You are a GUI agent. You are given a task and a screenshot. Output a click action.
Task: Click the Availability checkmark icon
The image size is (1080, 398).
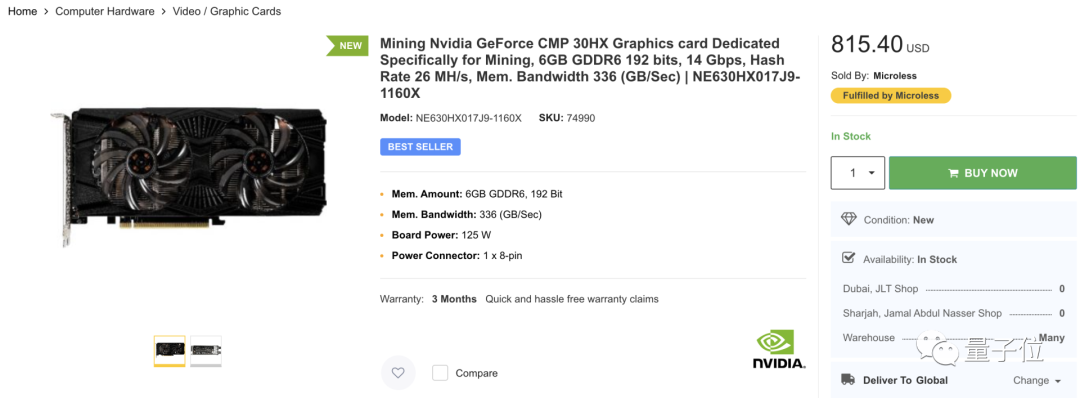tap(849, 258)
